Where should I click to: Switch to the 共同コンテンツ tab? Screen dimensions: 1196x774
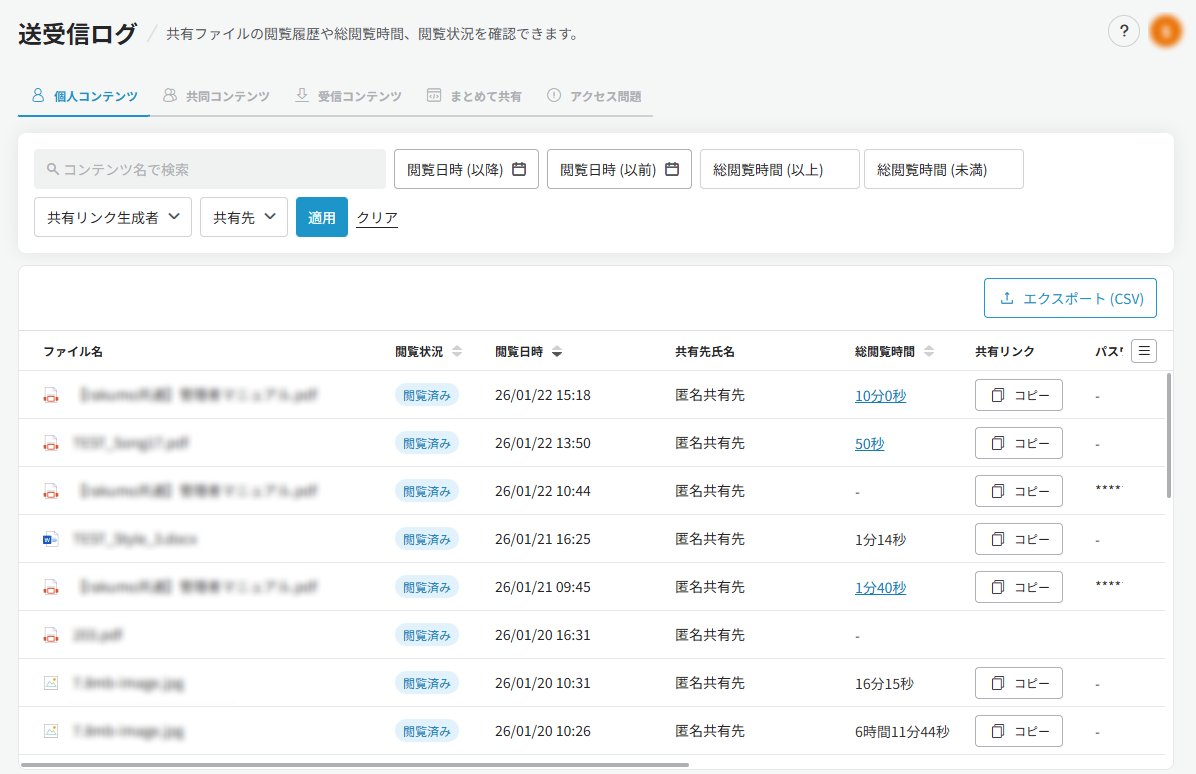pos(216,96)
